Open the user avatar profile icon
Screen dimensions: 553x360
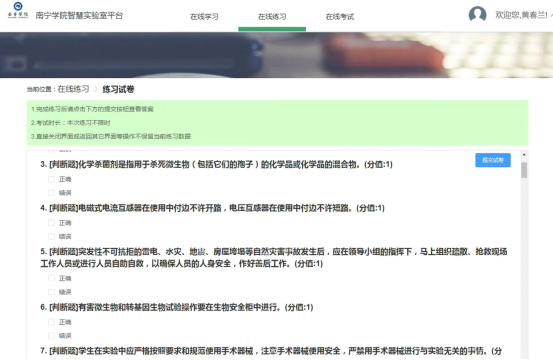(x=477, y=15)
